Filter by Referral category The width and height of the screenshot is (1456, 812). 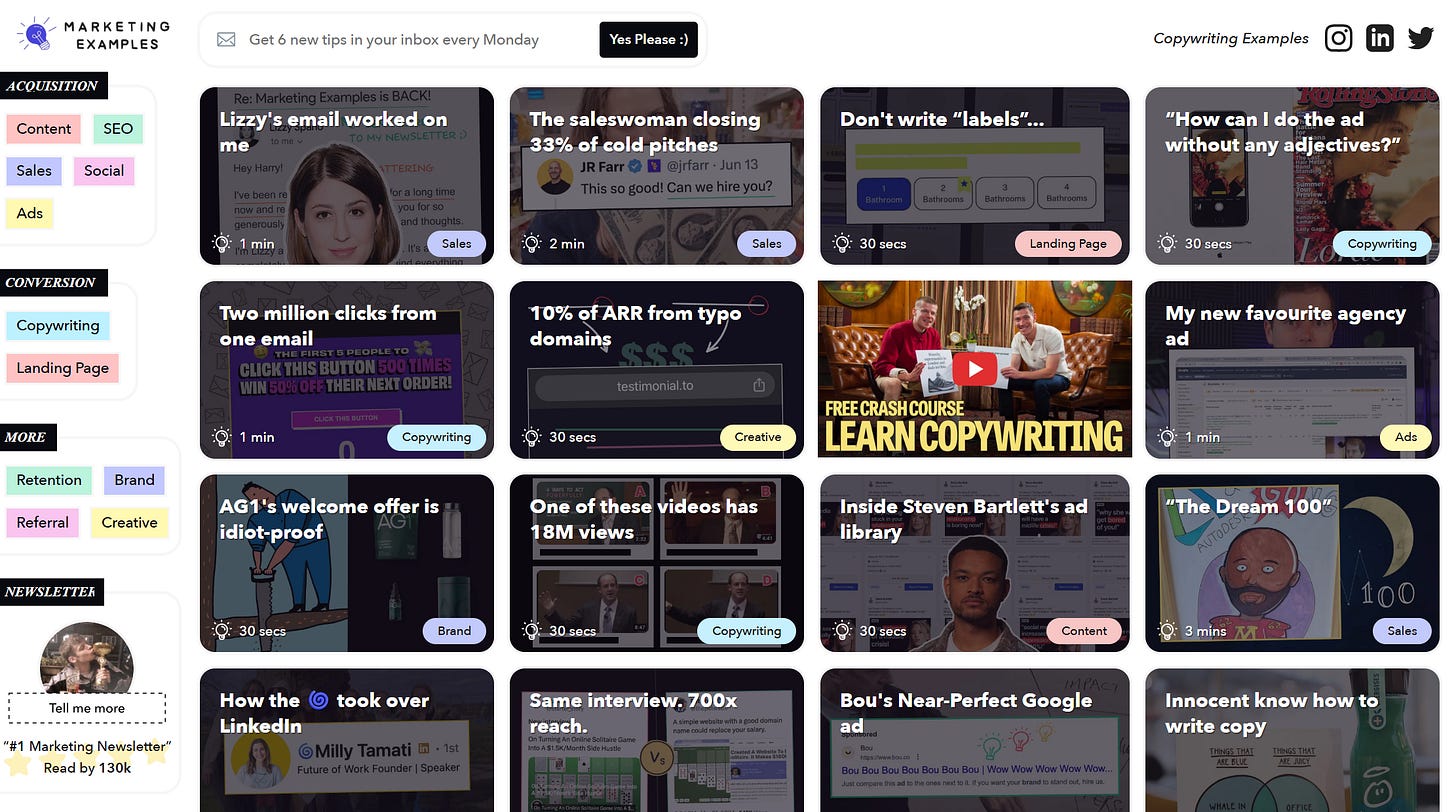[x=43, y=522]
